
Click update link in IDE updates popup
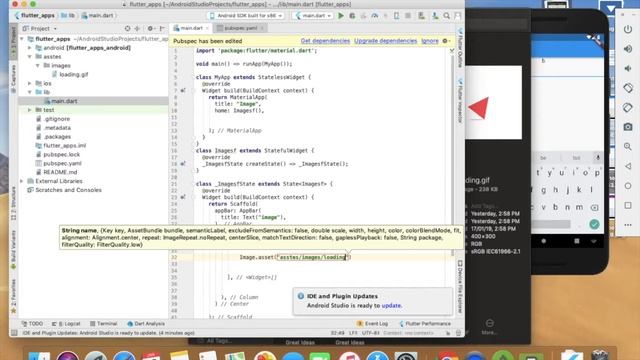pyautogui.click(x=391, y=305)
